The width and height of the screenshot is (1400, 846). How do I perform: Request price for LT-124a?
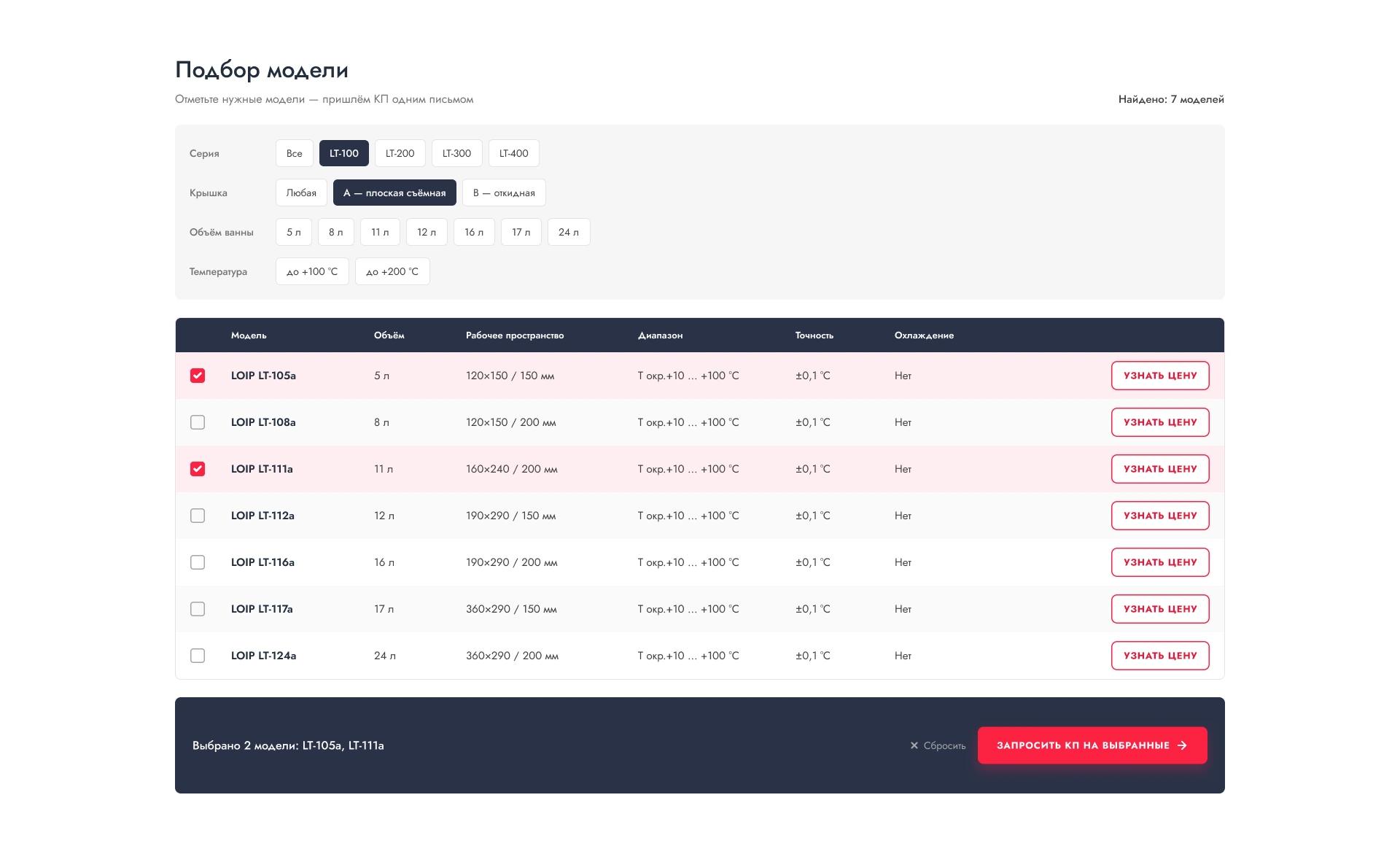[1160, 656]
